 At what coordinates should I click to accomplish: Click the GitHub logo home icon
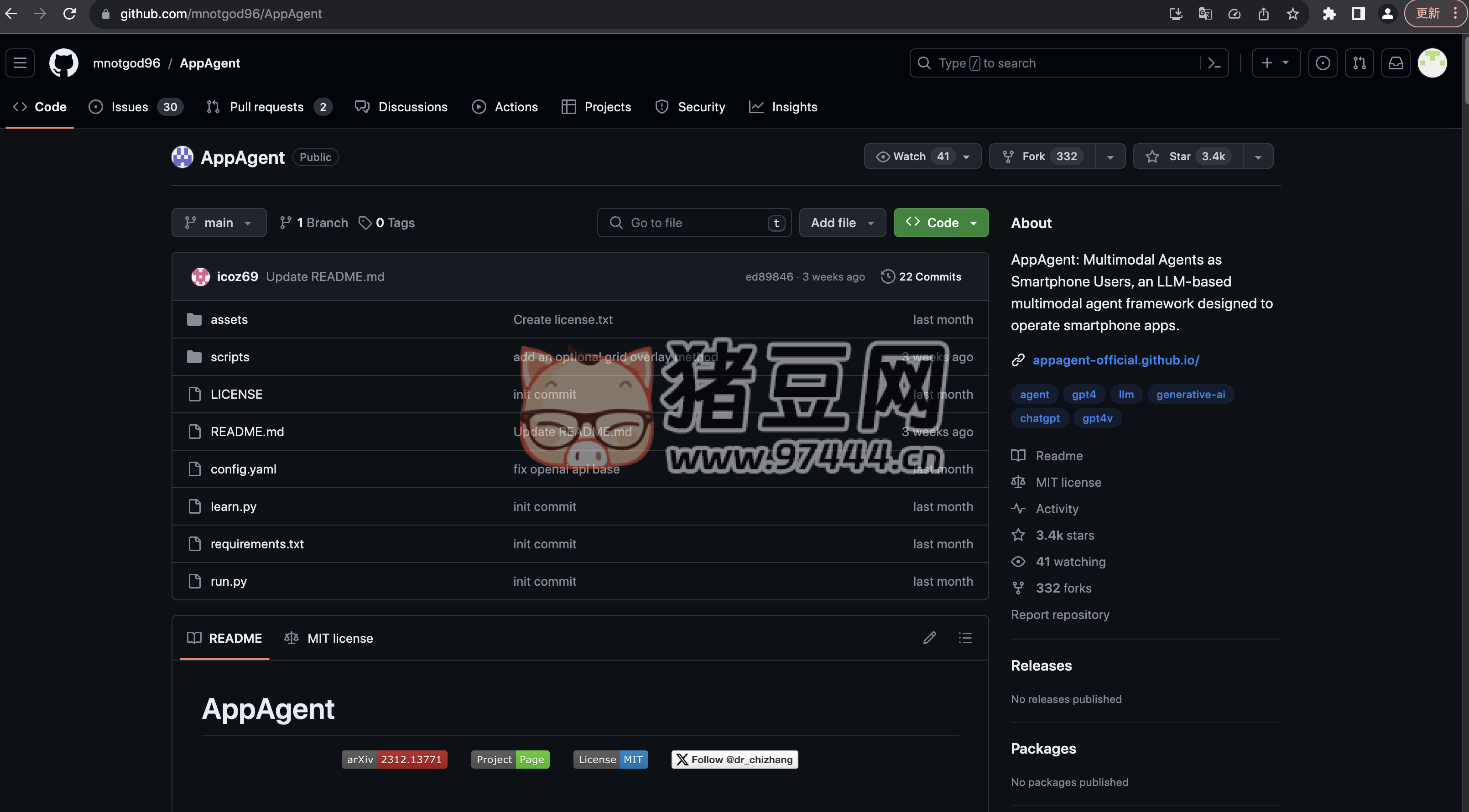click(x=63, y=63)
